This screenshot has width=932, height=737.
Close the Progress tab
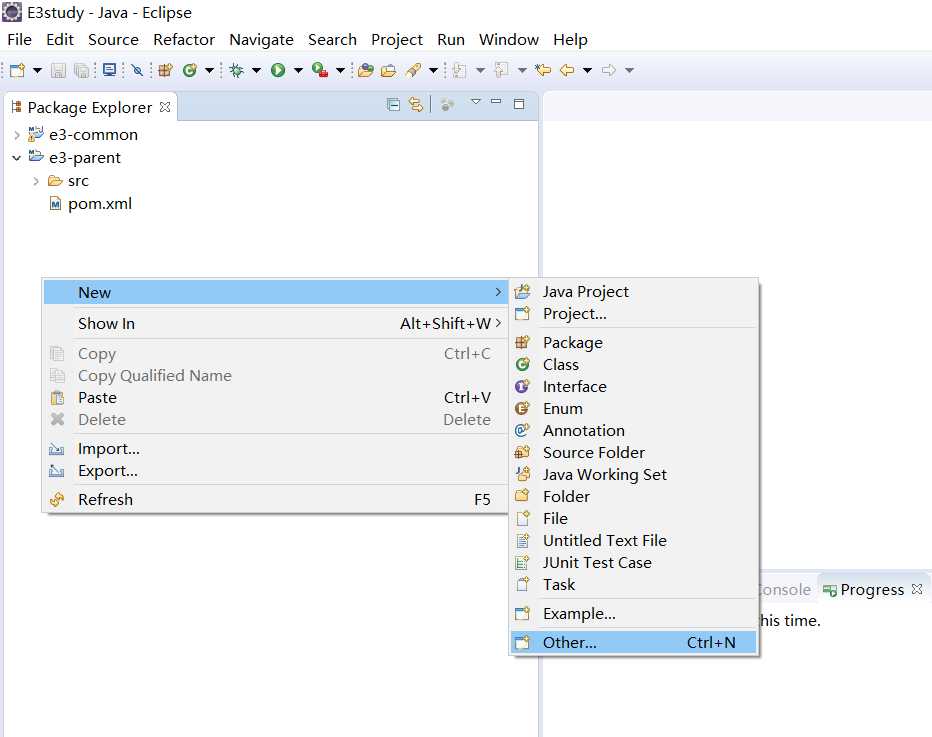click(x=917, y=589)
